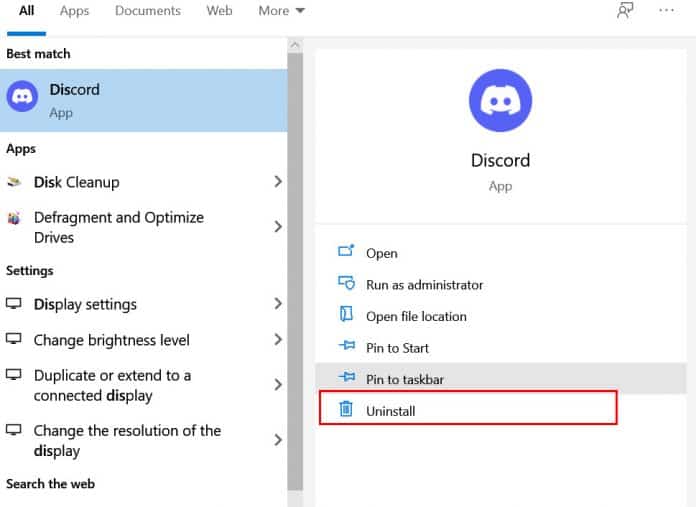Viewport: 696px width, 507px height.
Task: Click the shield icon for Run as administrator
Action: [346, 284]
